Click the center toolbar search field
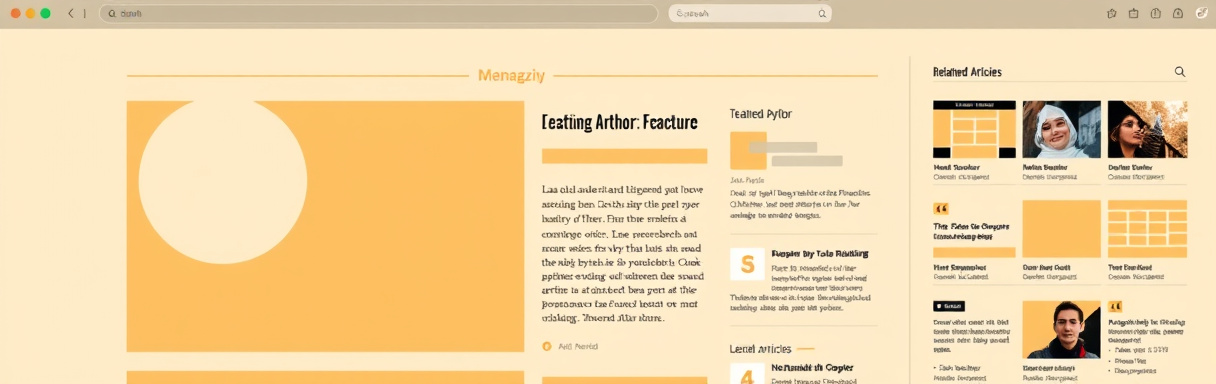Screen dimensions: 1216x384 coord(750,14)
